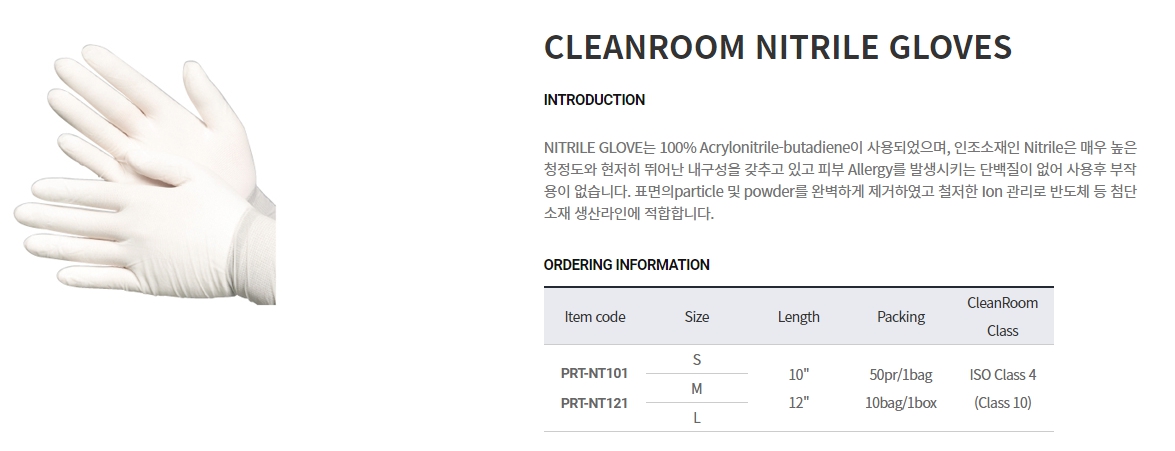This screenshot has width=1175, height=451.
Task: Select the ORDERING INFORMATION heading
Action: [x=626, y=265]
